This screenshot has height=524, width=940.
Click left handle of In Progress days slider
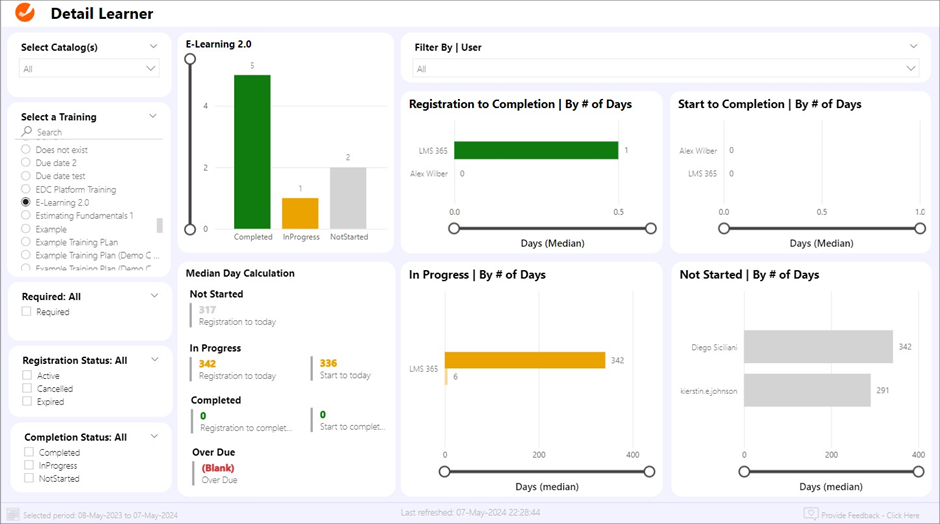tap(445, 471)
